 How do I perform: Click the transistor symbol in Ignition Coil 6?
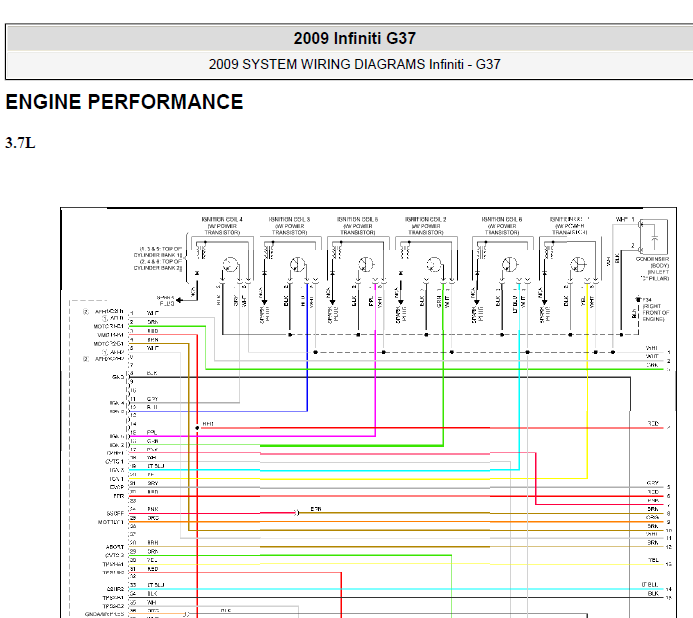(x=510, y=265)
